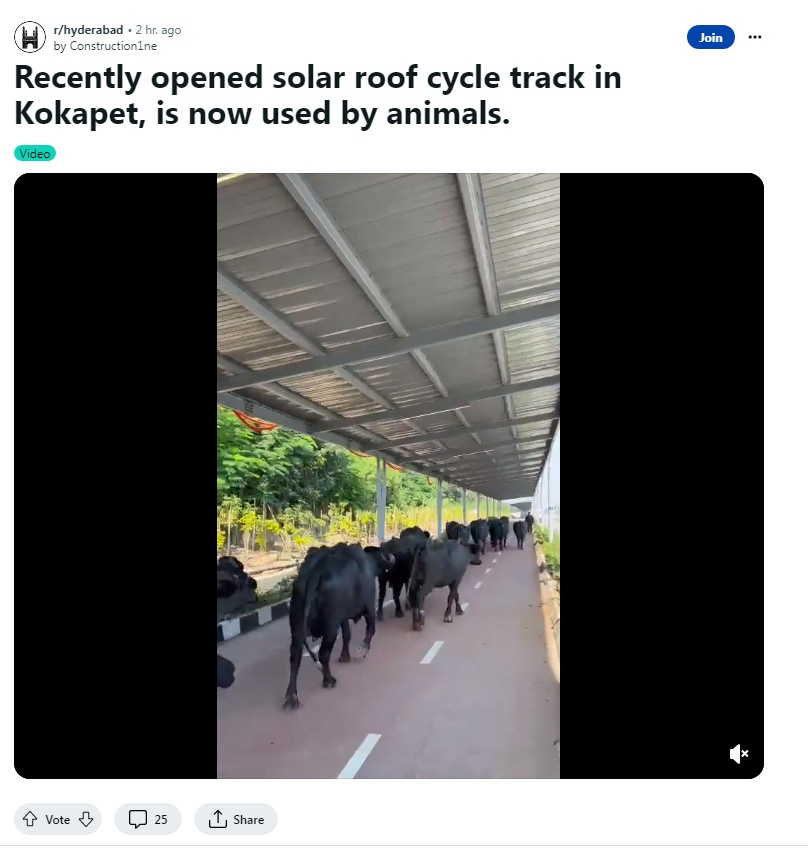
Task: Click the 2 hr. ago timestamp
Action: tap(158, 30)
